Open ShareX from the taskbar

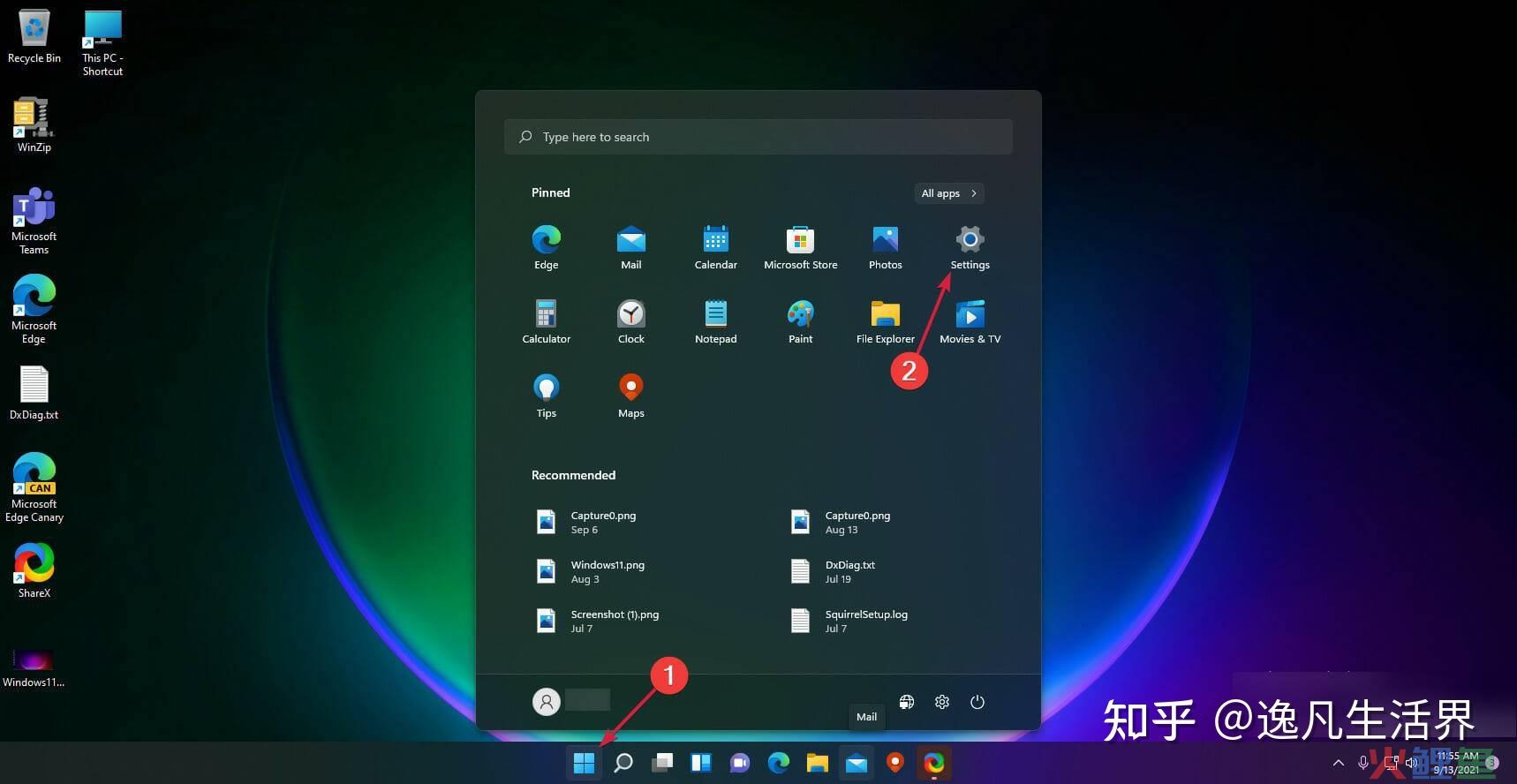tap(934, 763)
